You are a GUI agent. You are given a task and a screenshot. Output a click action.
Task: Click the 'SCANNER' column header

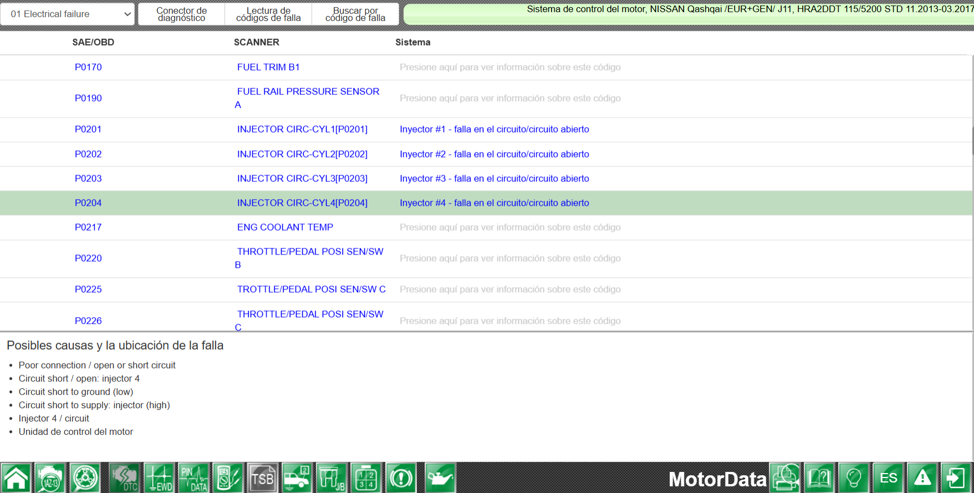[x=257, y=42]
